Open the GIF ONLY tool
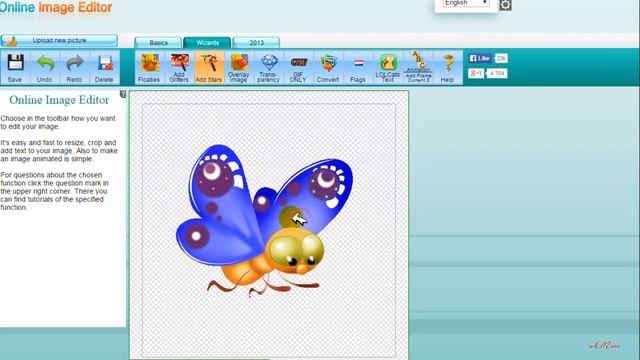This screenshot has width=640, height=360. pyautogui.click(x=298, y=67)
